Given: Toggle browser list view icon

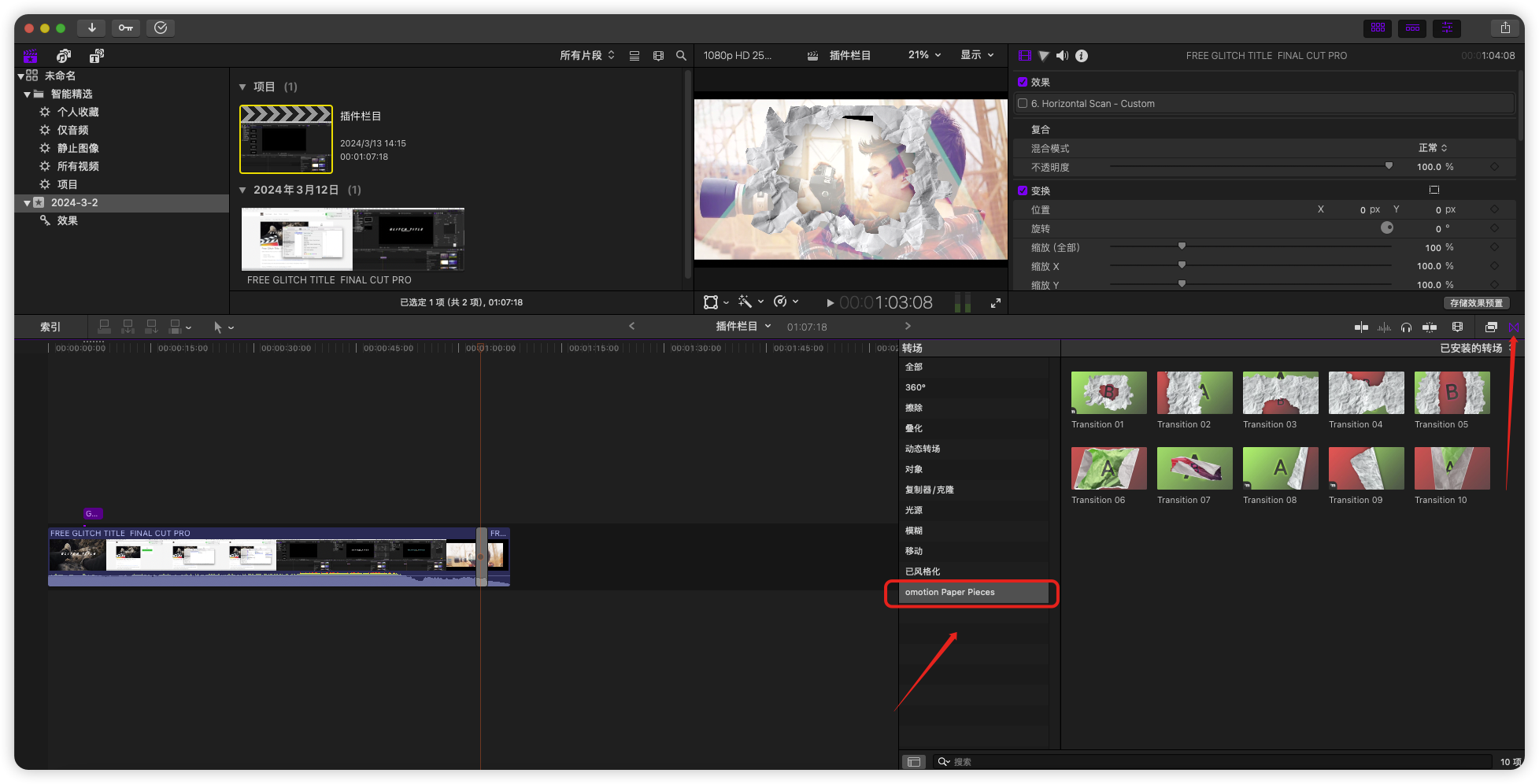Looking at the screenshot, I should click(634, 56).
